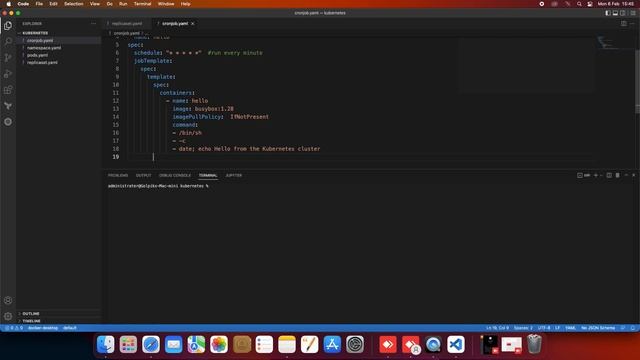Split the terminal panel
The image size is (640, 360).
pyautogui.click(x=609, y=175)
